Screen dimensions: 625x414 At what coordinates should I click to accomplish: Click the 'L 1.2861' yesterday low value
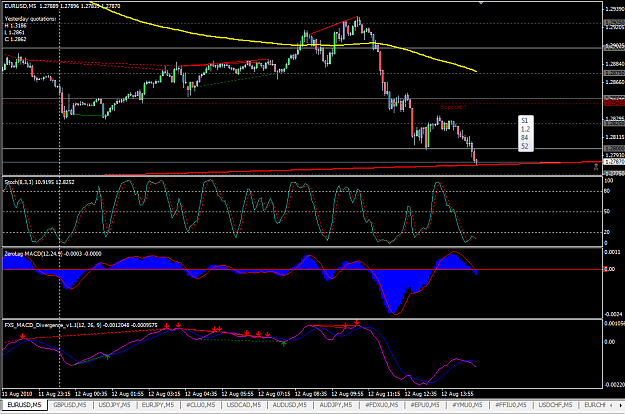(15, 32)
